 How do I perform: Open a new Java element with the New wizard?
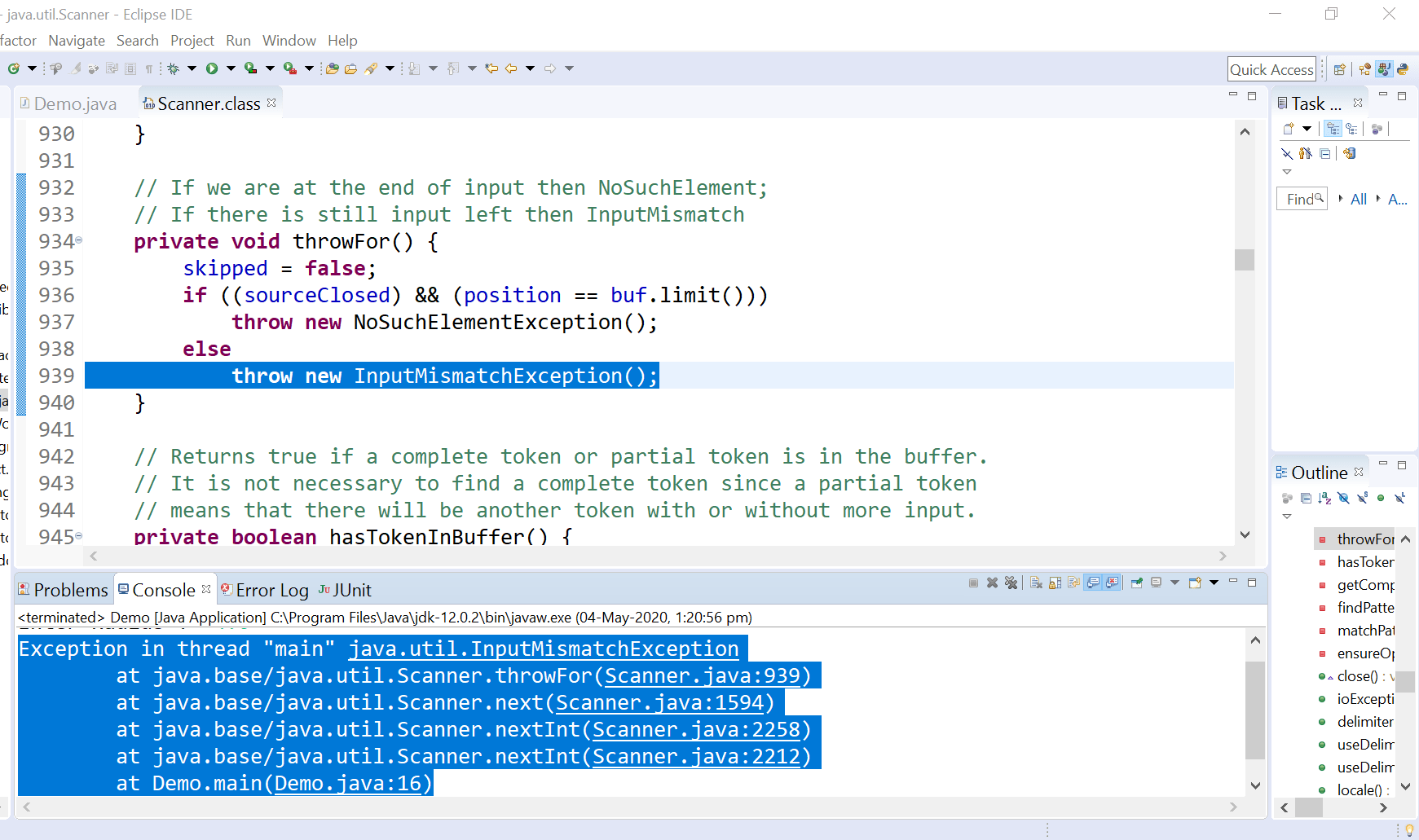13,68
